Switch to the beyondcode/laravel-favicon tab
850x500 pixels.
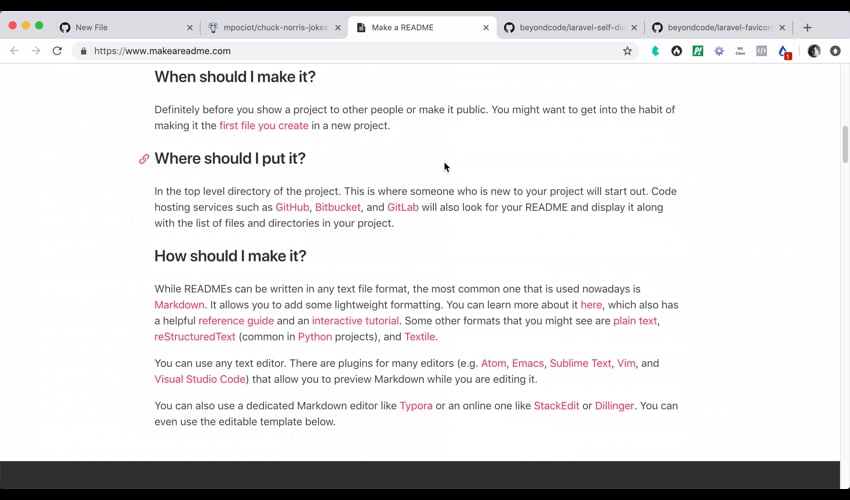tap(717, 28)
